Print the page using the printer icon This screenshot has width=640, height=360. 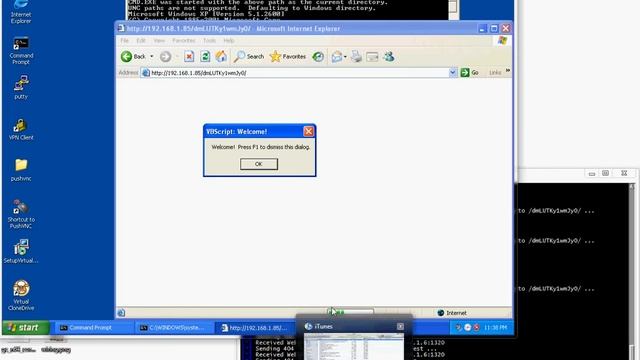coord(356,56)
